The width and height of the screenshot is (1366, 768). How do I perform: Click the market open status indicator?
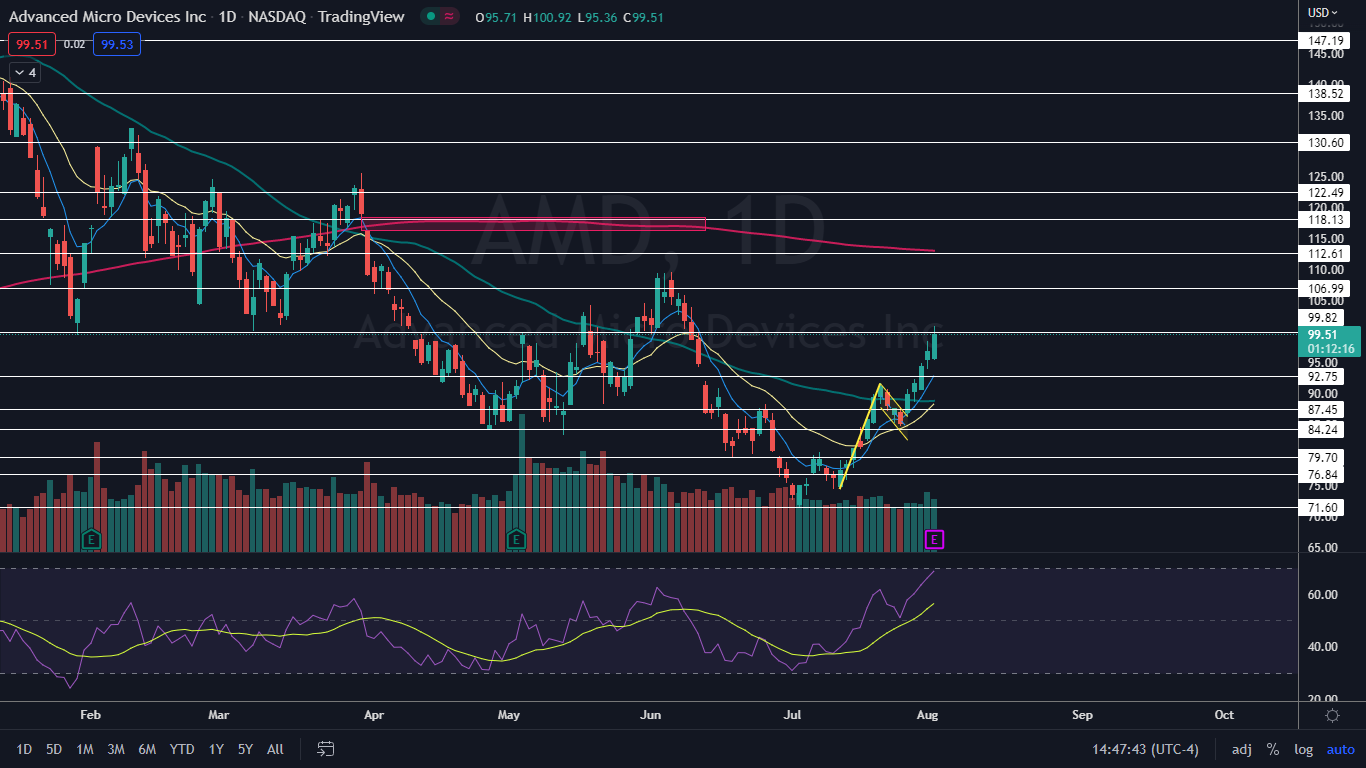[430, 17]
